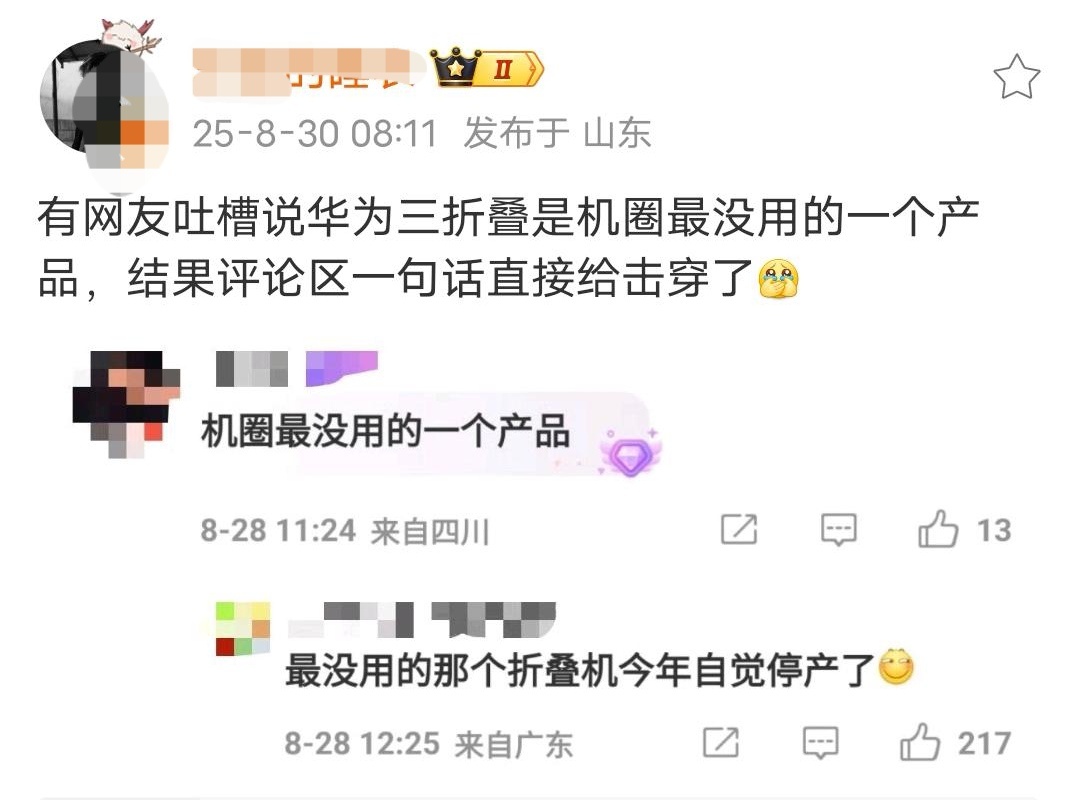The width and height of the screenshot is (1080, 800).
Task: Open the replier's small colorful avatar
Action: click(242, 628)
